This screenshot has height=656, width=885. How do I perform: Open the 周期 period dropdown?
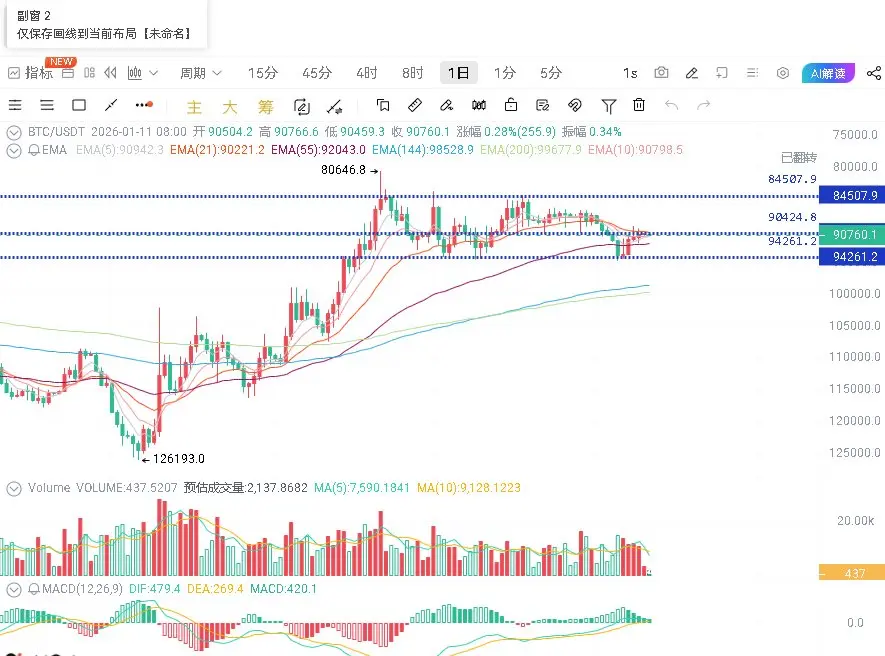201,73
